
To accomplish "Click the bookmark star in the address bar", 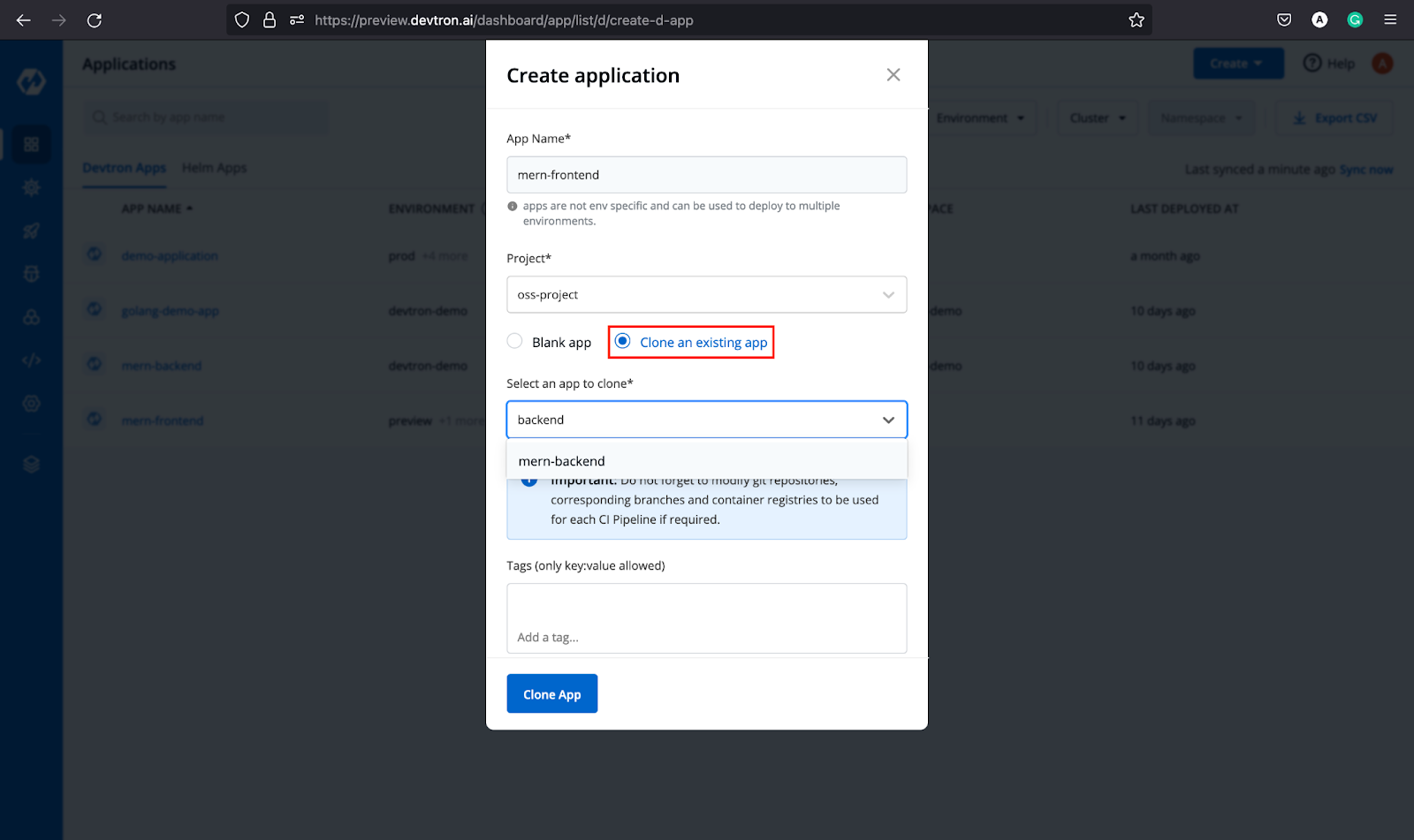I will point(1137,19).
